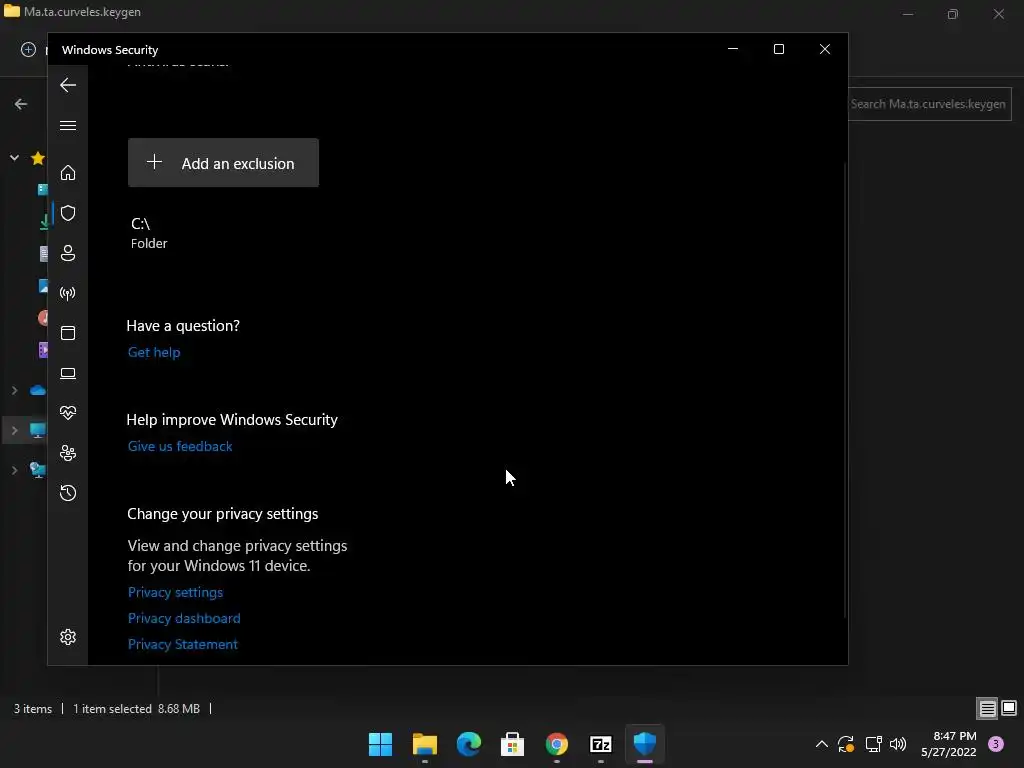This screenshot has width=1024, height=768.
Task: Open the Get help link
Action: 154,353
